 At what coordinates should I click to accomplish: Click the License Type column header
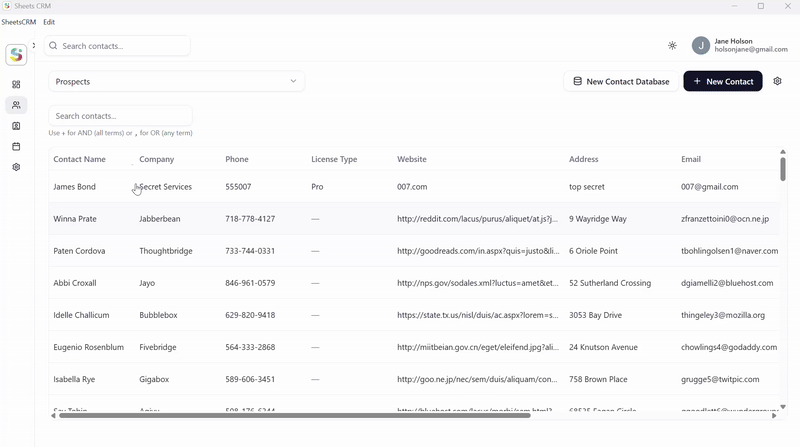[x=334, y=159]
